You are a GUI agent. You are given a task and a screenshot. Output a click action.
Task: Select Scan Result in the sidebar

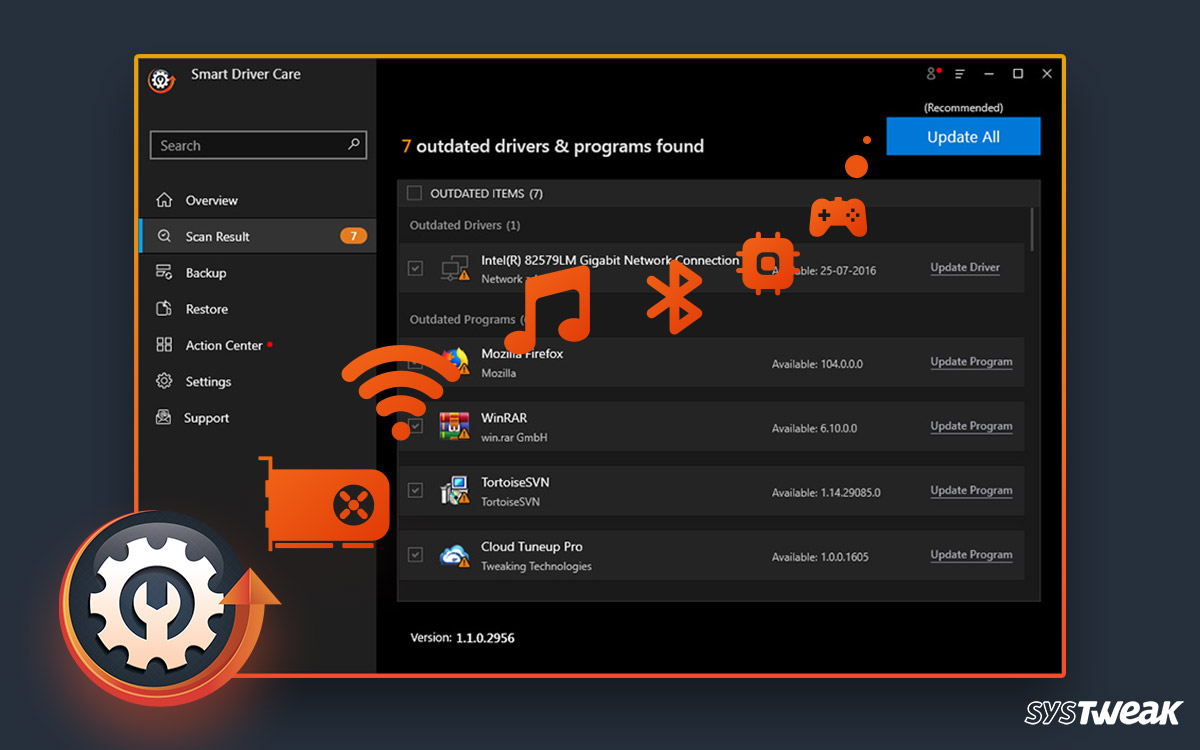point(217,237)
